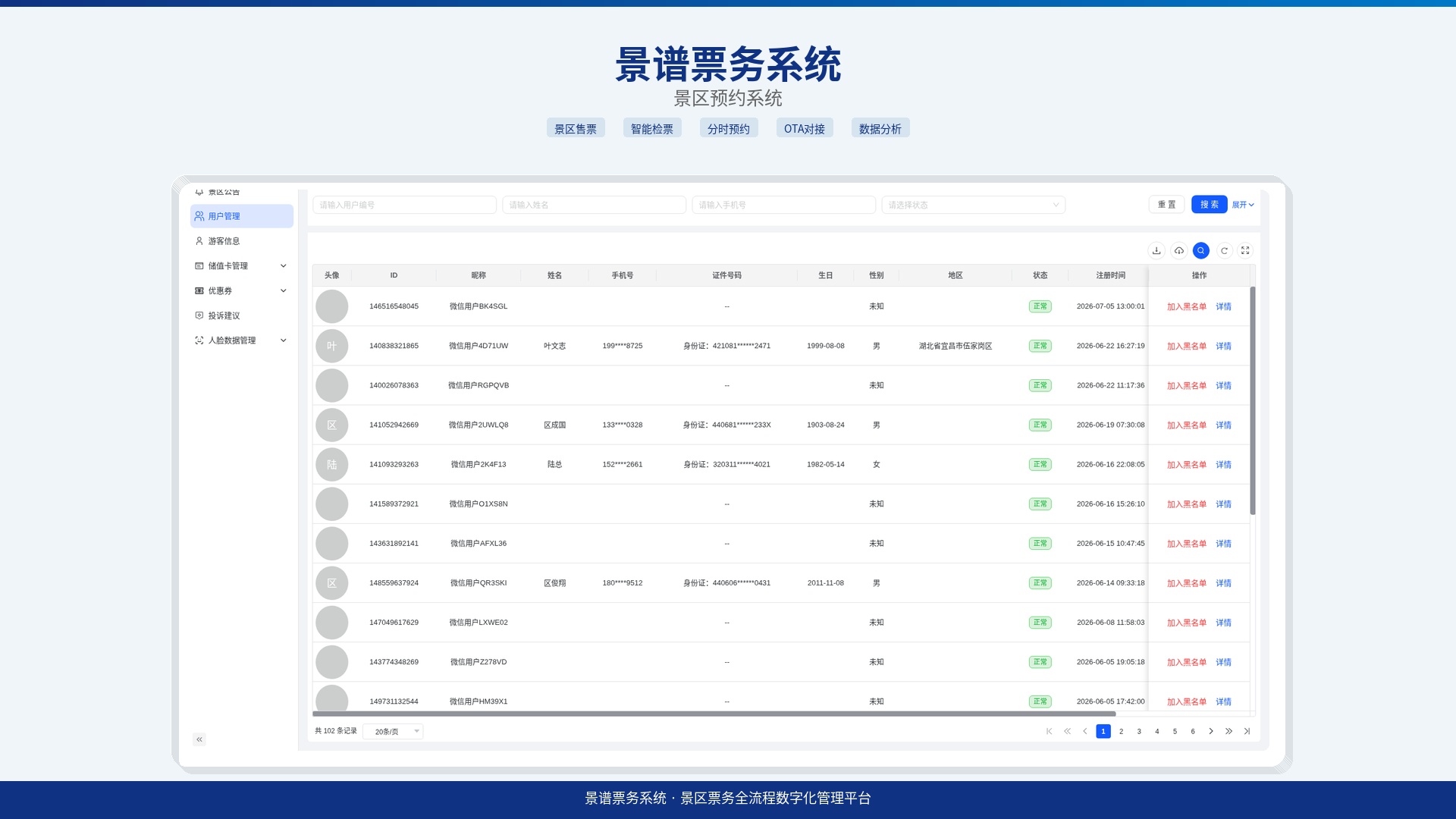This screenshot has height=819, width=1456.
Task: Click the 人脸数据管理 face-scan icon
Action: click(199, 340)
